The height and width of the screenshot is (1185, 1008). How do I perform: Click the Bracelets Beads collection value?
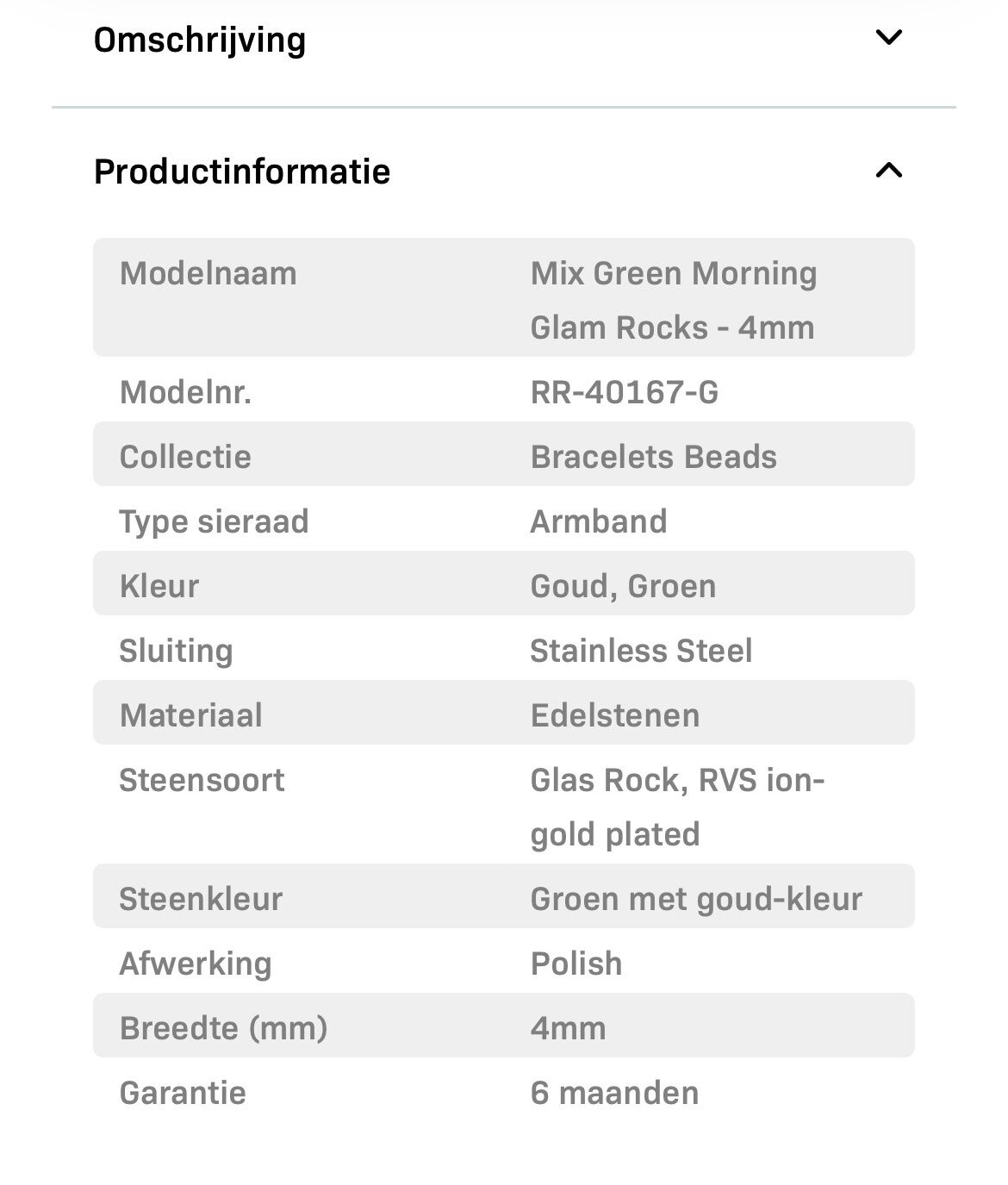point(653,457)
